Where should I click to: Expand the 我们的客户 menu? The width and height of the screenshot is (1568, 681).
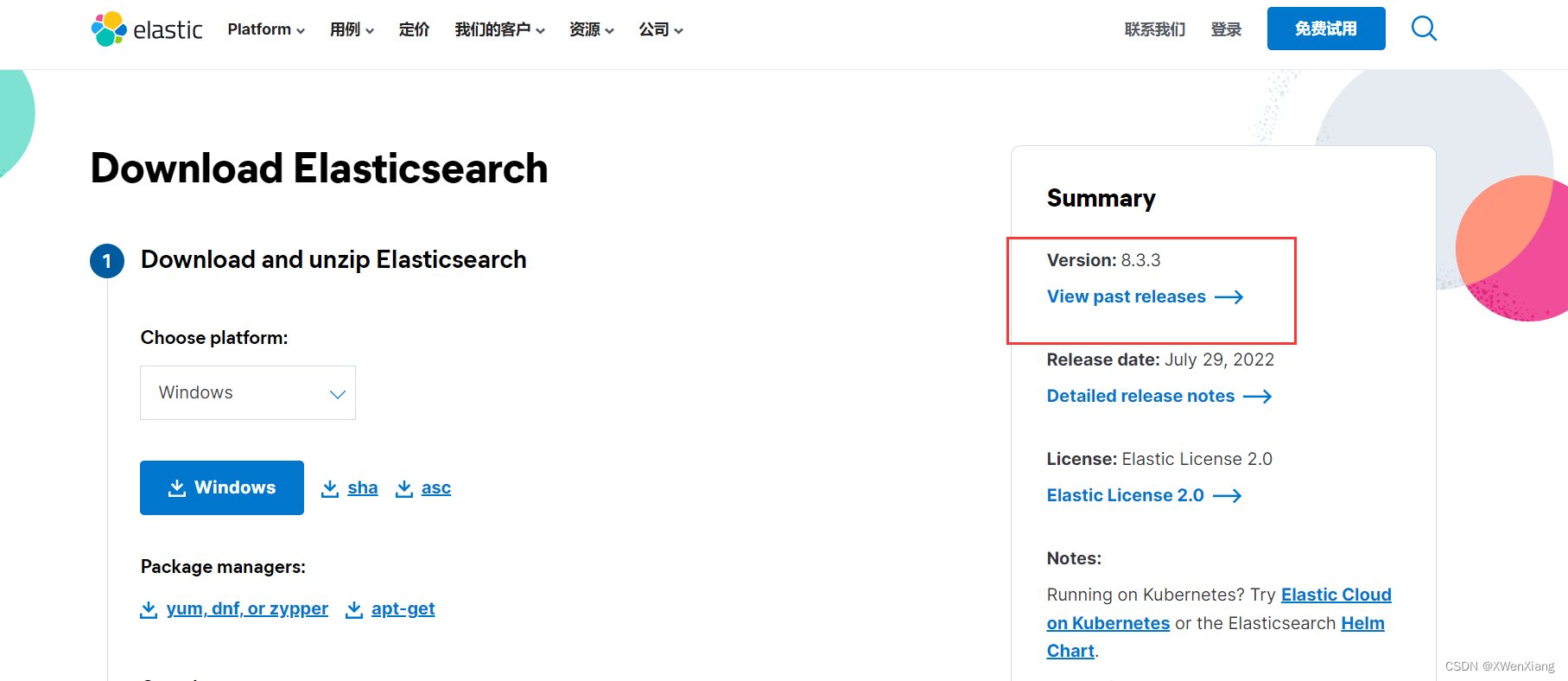499,29
